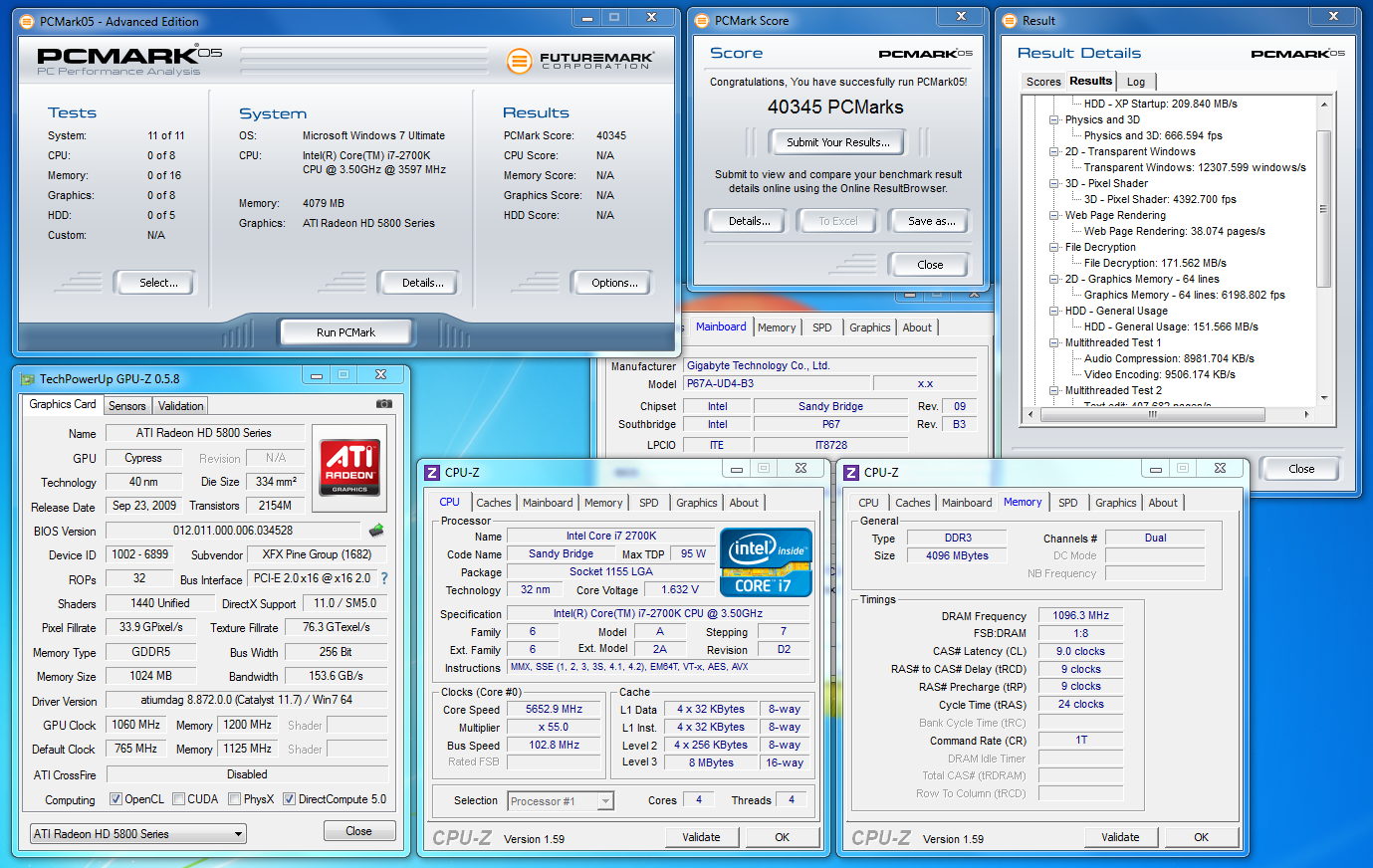This screenshot has width=1373, height=868.
Task: Select the Audio Compression result row
Action: pyautogui.click(x=1169, y=358)
